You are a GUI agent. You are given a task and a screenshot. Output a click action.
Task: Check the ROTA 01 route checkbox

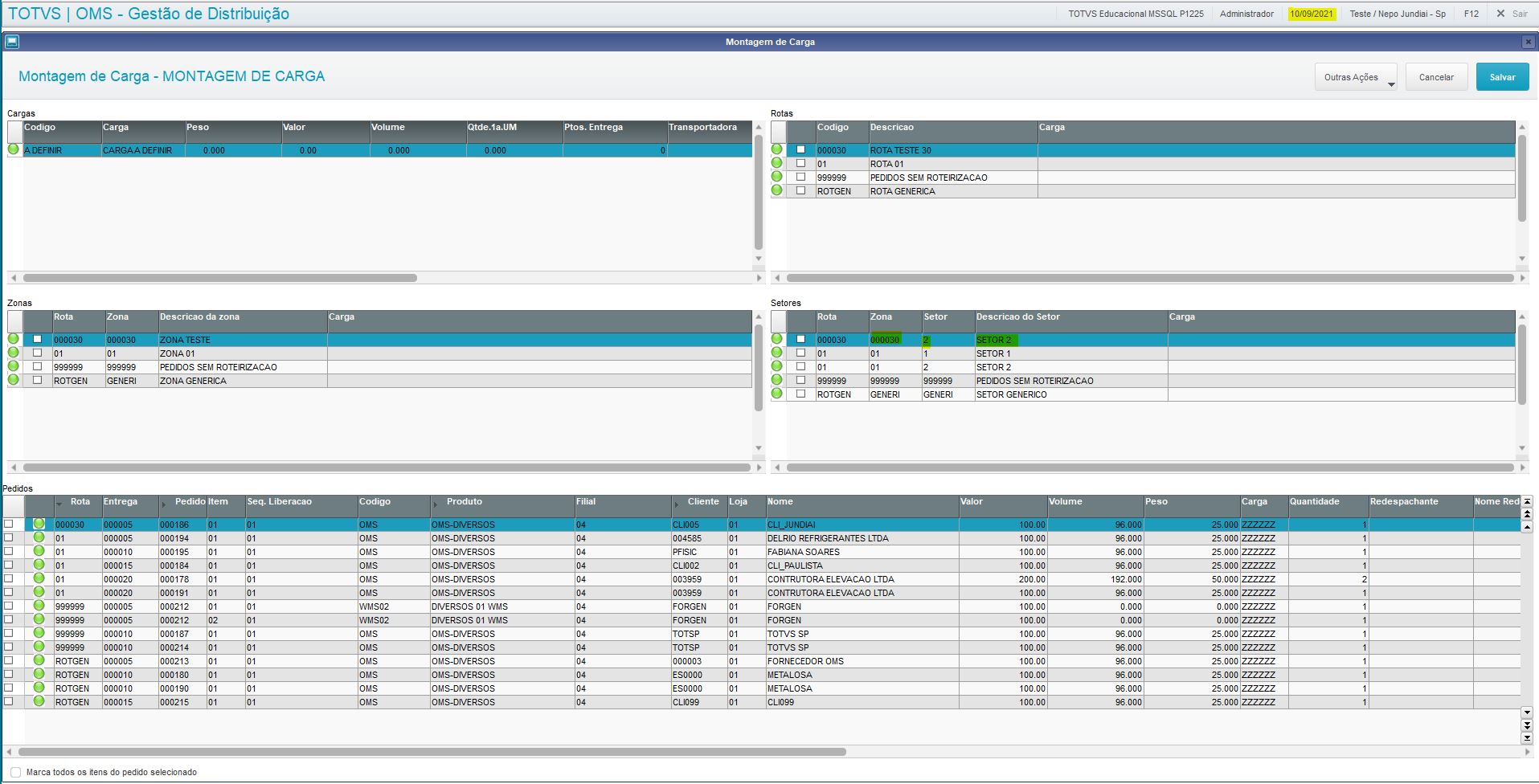point(800,163)
